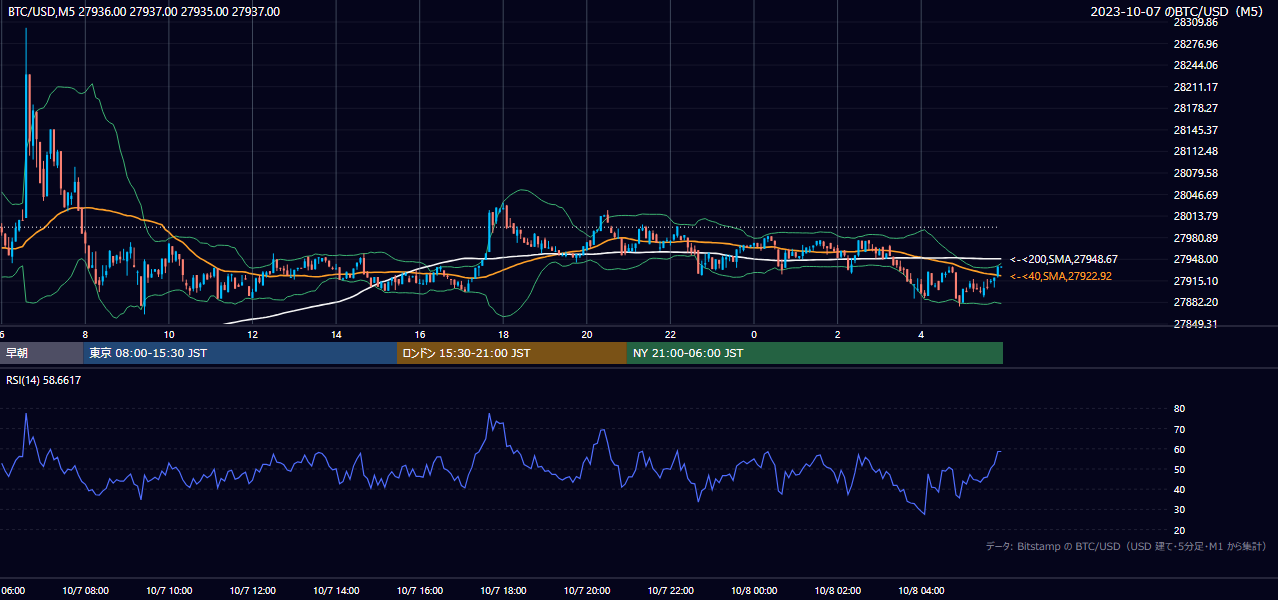Click hour tick 12 under price chart
The image size is (1278, 600).
(x=253, y=334)
